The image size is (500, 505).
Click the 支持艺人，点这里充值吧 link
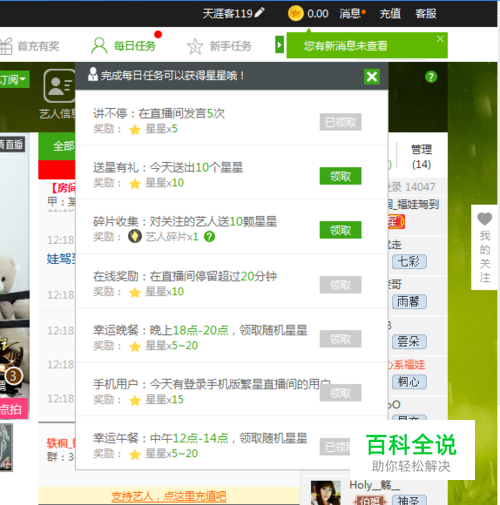(169, 496)
